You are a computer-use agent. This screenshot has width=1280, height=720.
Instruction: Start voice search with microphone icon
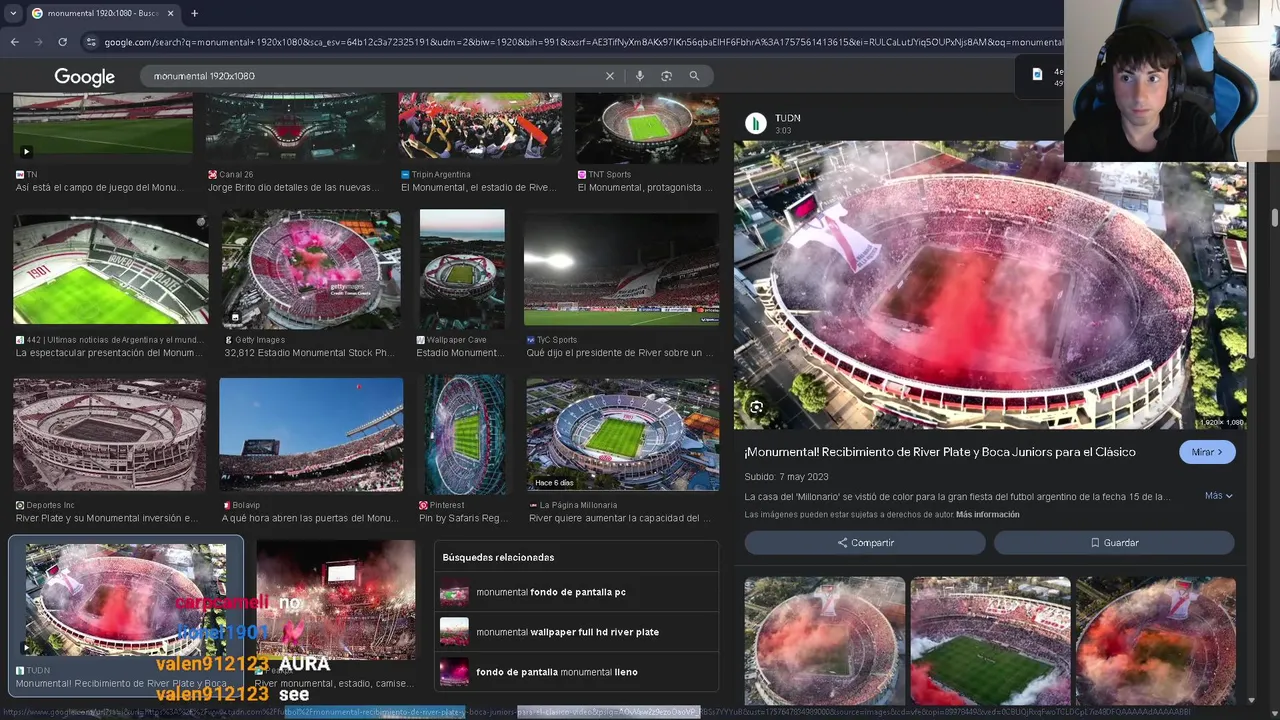[x=639, y=76]
